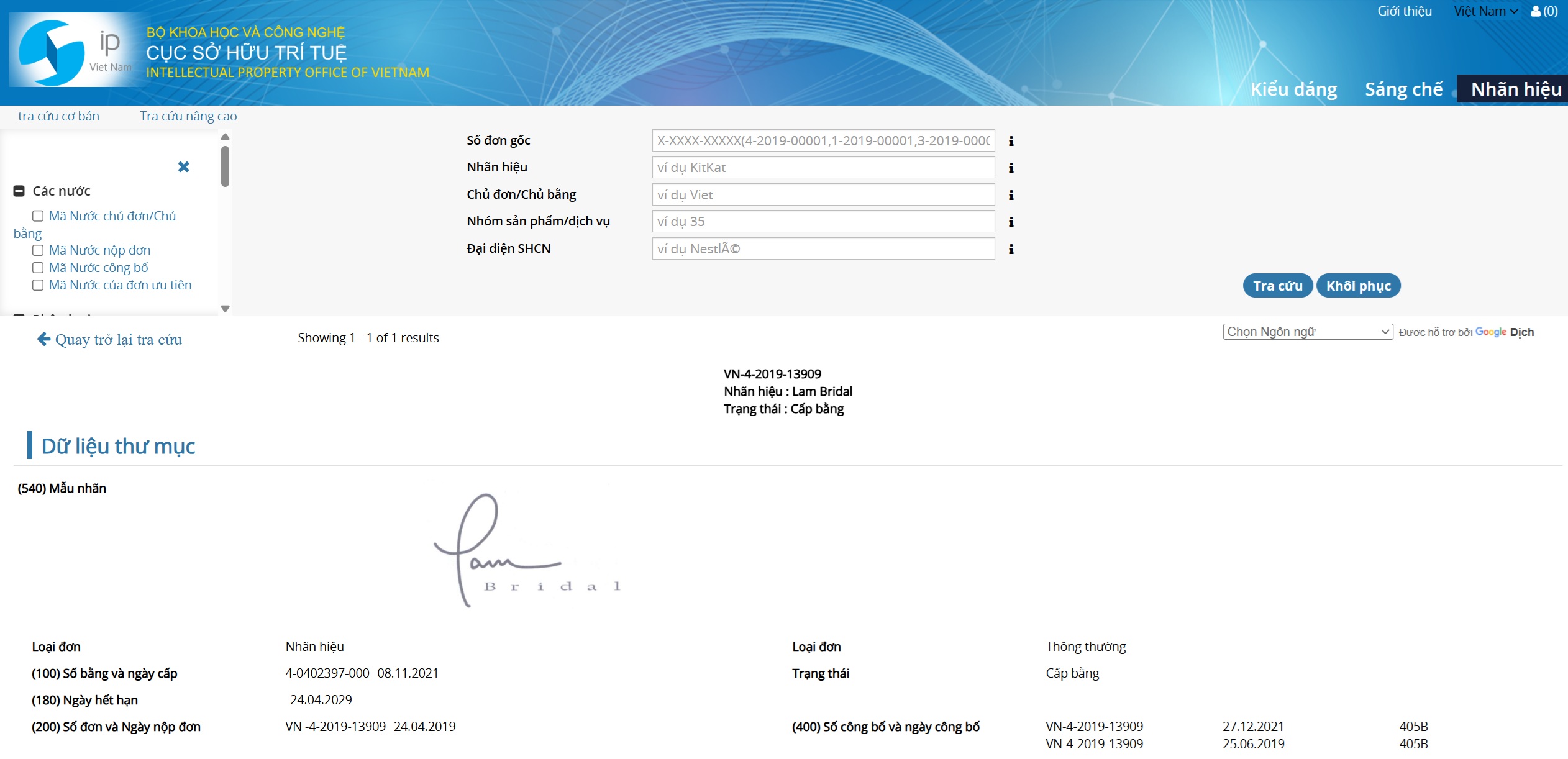Click the Mã Nước nộp đơn label

[x=100, y=250]
